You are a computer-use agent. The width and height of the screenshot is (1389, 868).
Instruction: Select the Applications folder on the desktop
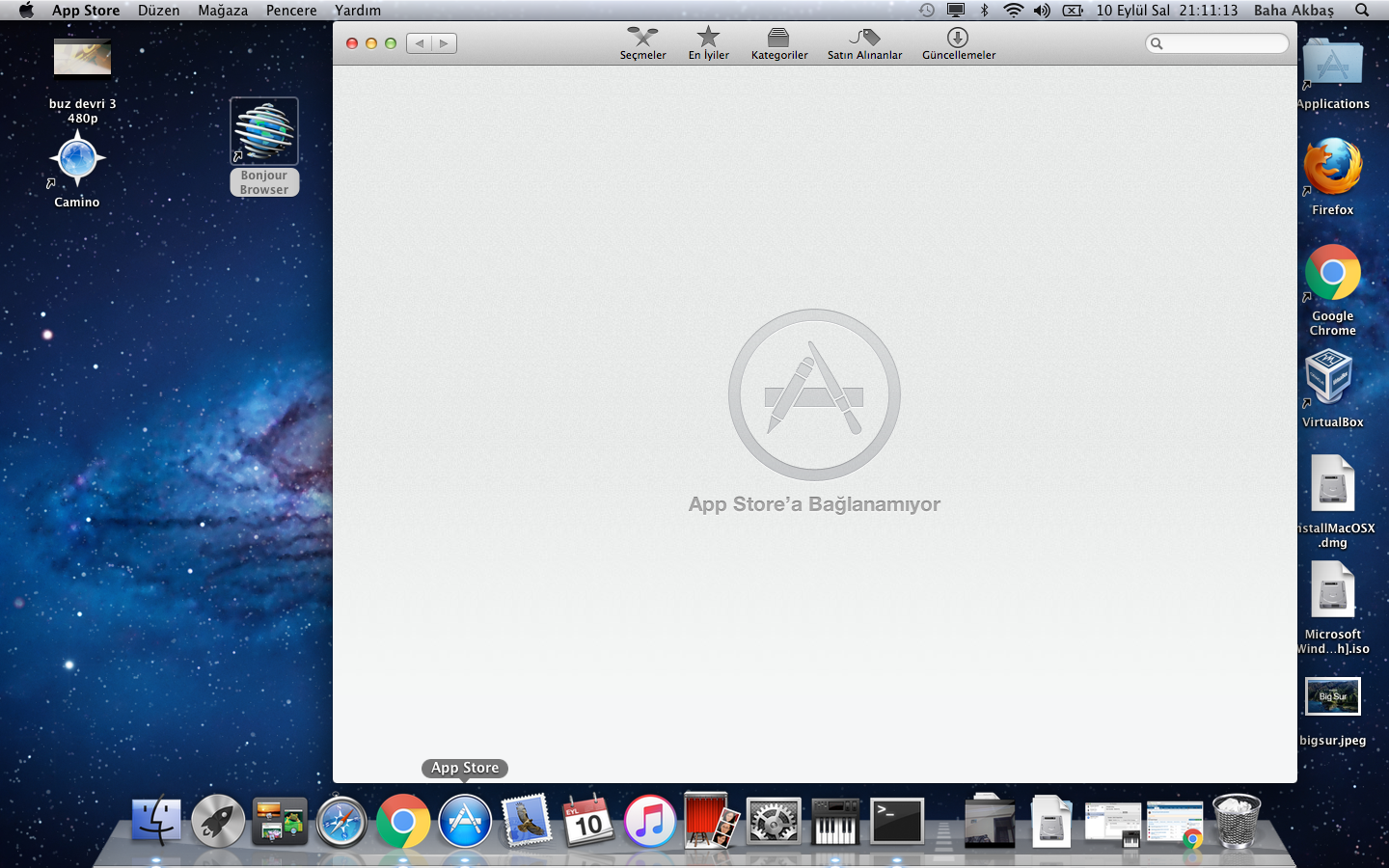pyautogui.click(x=1333, y=74)
